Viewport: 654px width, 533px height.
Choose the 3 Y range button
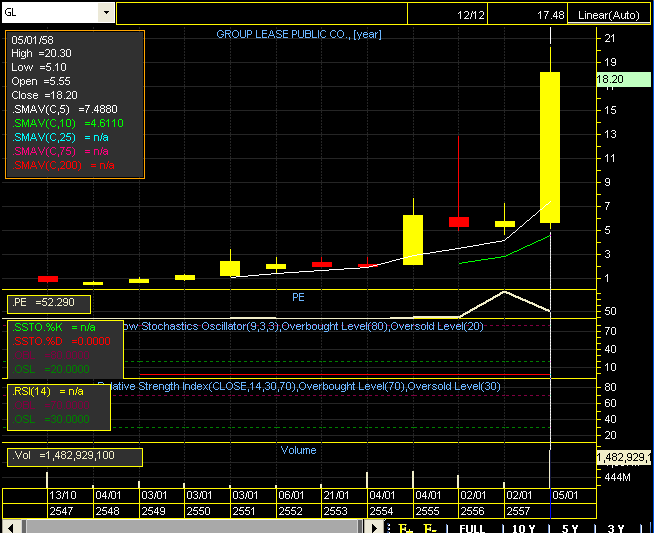[615, 527]
